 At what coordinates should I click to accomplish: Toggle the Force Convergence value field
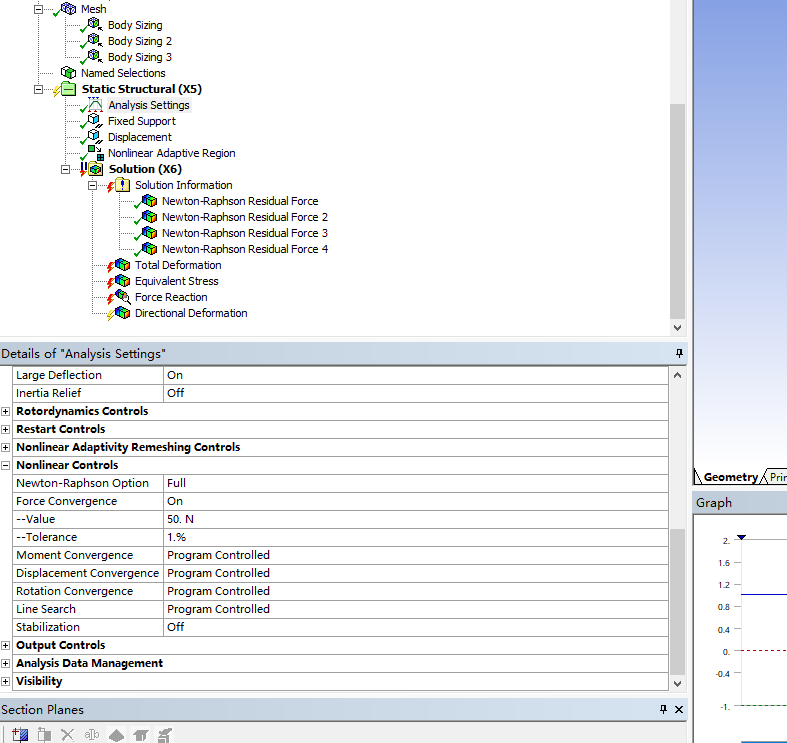(415, 501)
